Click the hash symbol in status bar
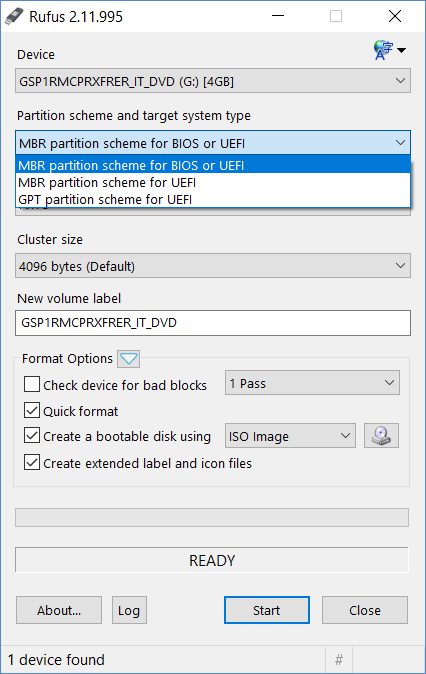 tap(339, 659)
